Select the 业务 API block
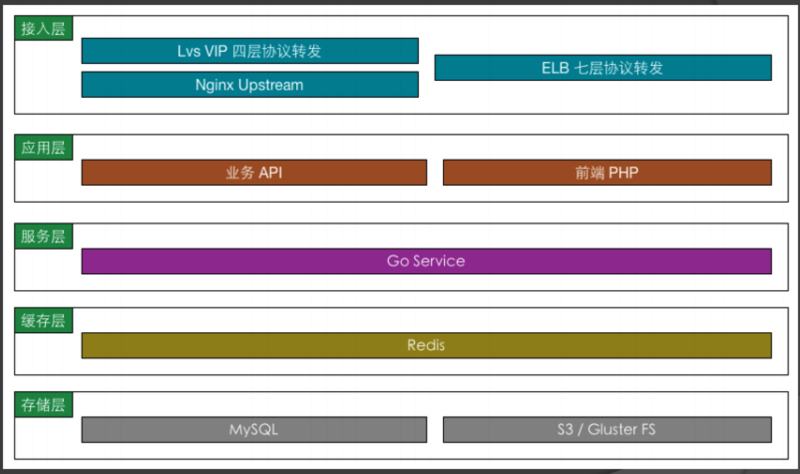Image resolution: width=800 pixels, height=474 pixels. pyautogui.click(x=254, y=172)
